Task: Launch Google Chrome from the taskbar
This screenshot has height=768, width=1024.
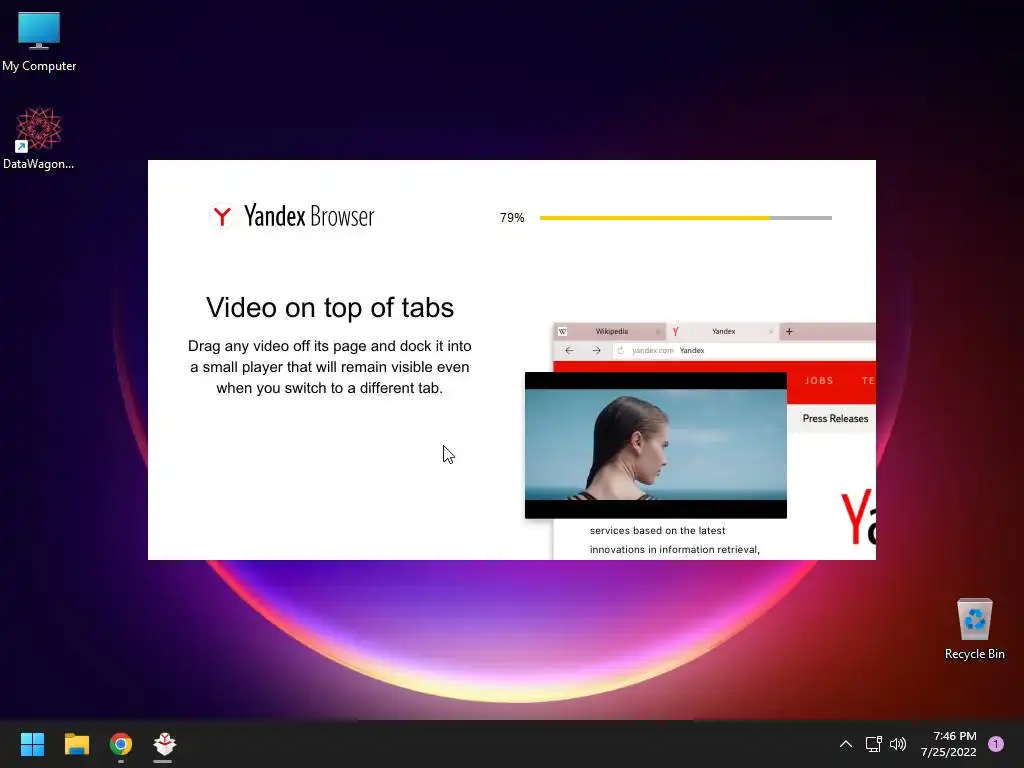Action: 121,744
